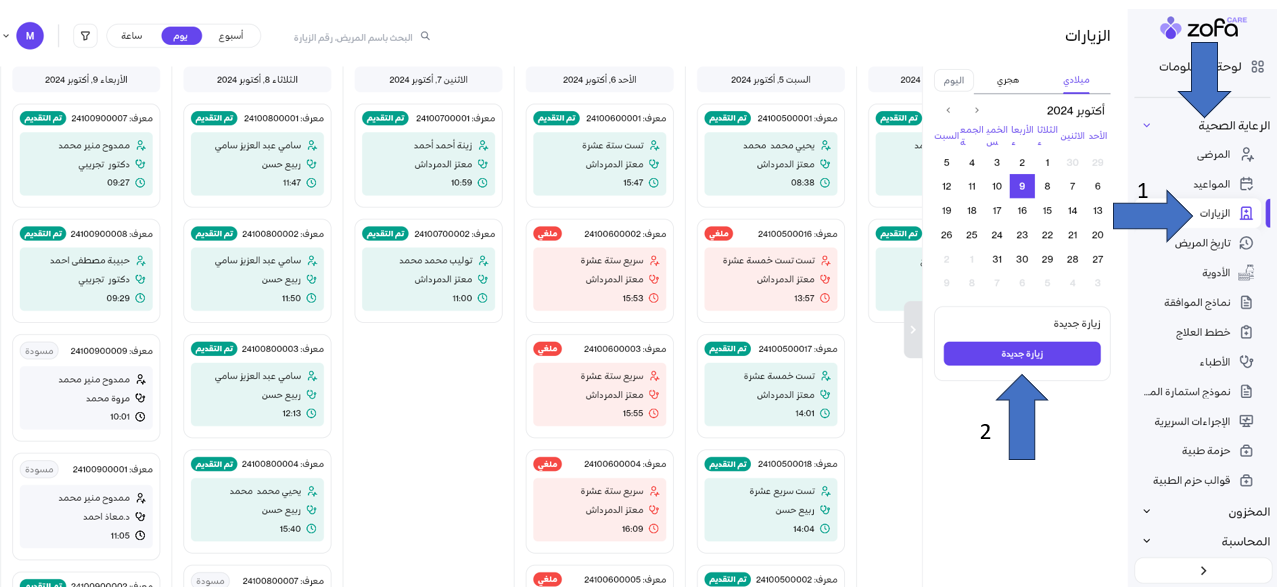The height and width of the screenshot is (587, 1277).
Task: Click the حزمة طبية (Medical Package) icon
Action: 1246,451
